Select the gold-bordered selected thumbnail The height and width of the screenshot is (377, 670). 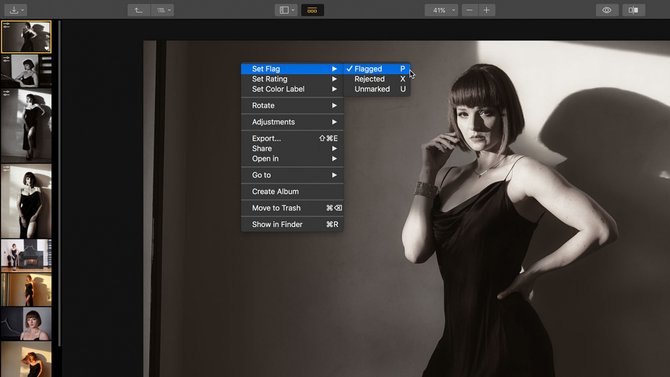[x=26, y=37]
